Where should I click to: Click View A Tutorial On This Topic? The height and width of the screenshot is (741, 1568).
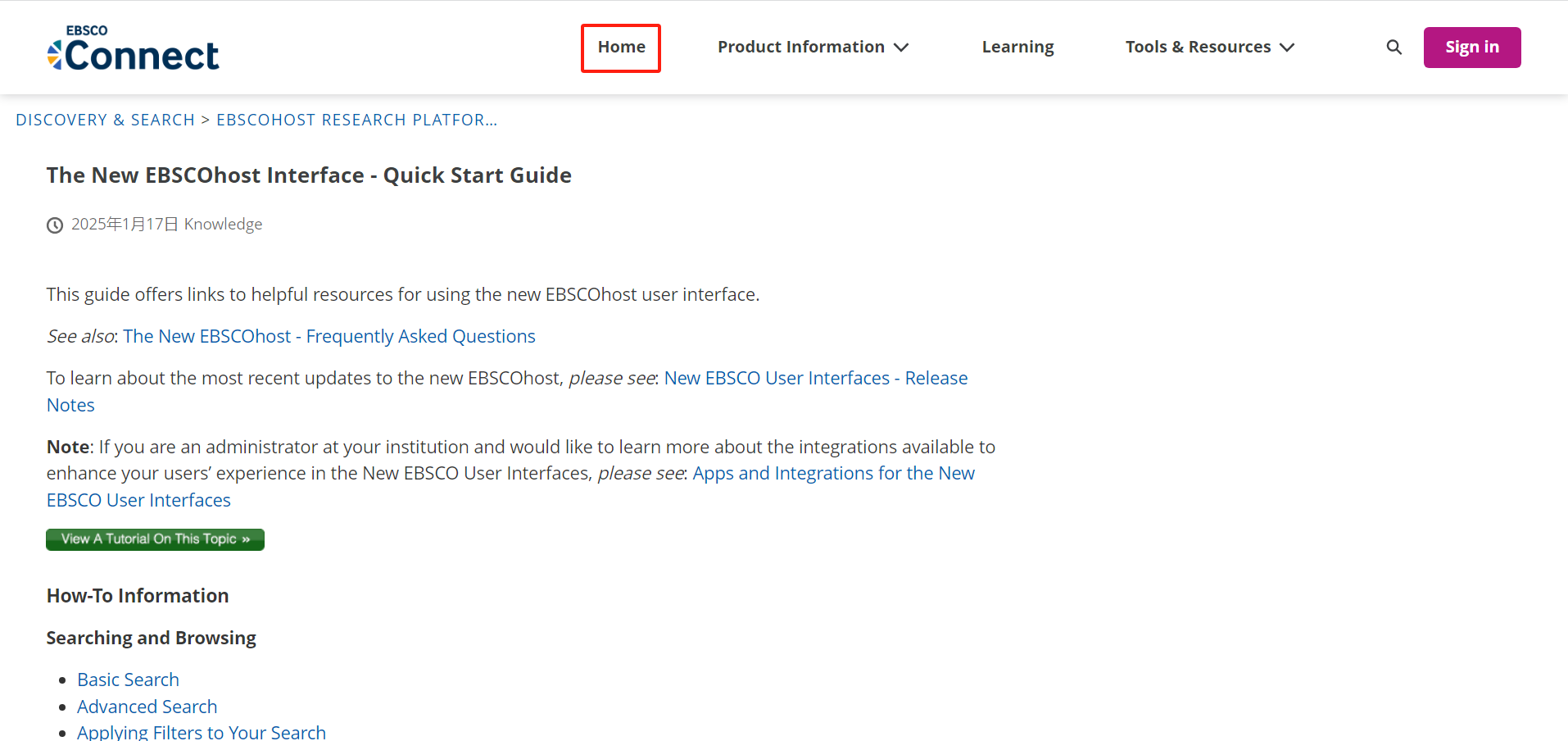155,539
